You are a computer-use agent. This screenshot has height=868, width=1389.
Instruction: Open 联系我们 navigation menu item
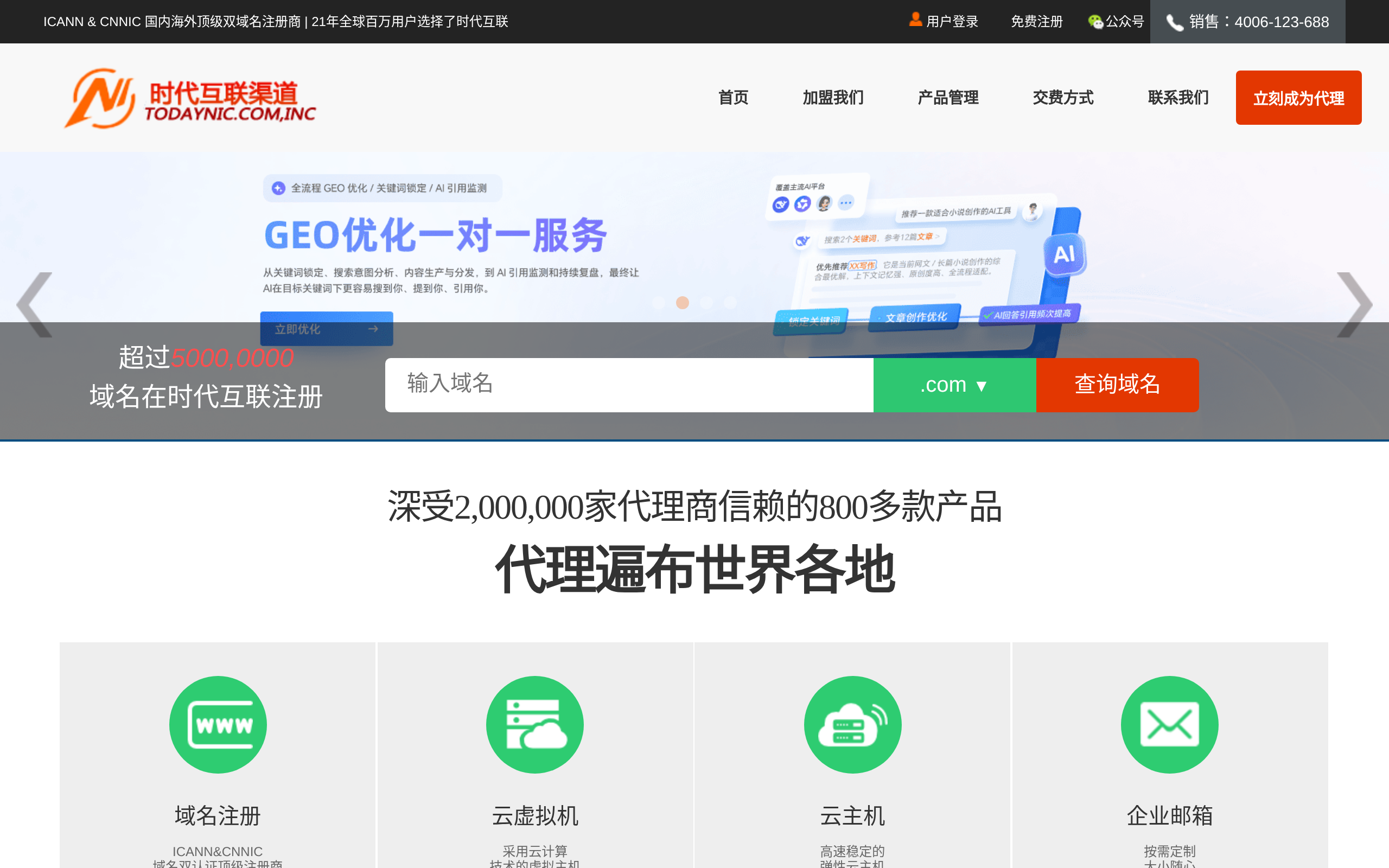tap(1178, 98)
